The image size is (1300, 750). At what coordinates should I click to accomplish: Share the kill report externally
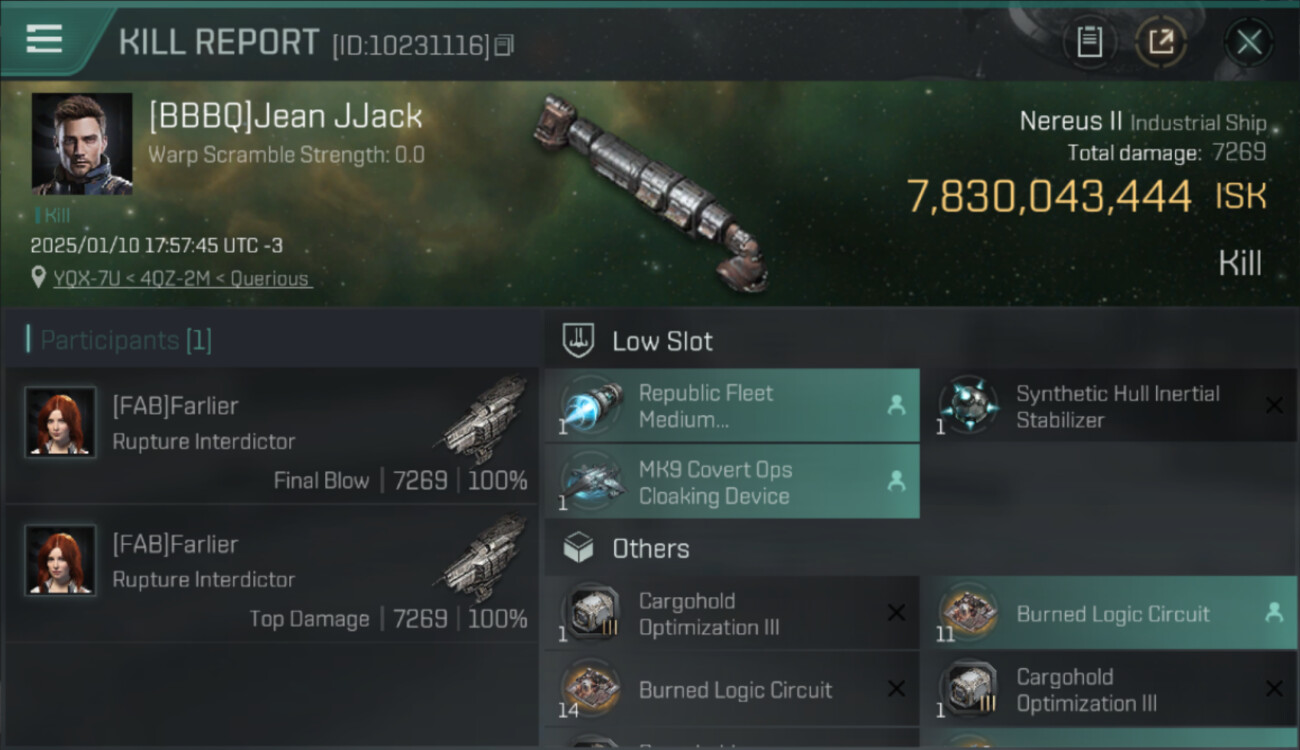pos(1160,42)
